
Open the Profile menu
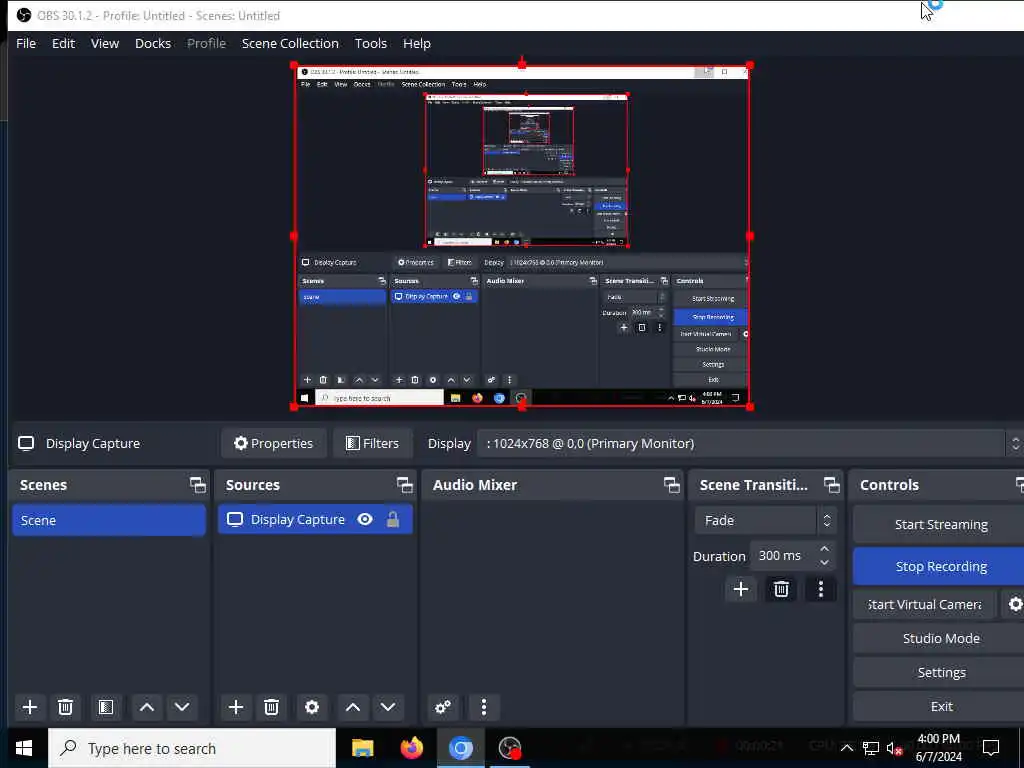[206, 43]
